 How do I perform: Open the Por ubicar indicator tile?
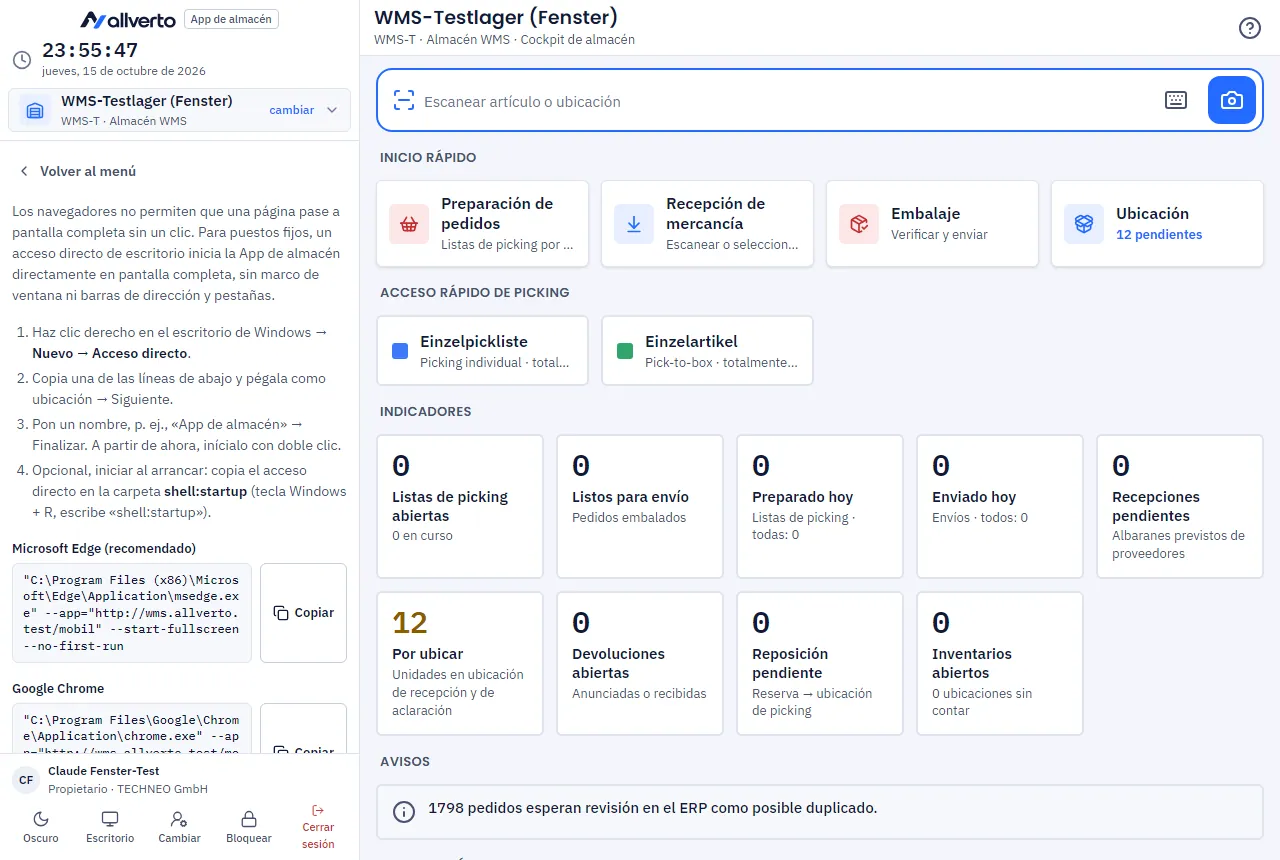click(x=460, y=663)
